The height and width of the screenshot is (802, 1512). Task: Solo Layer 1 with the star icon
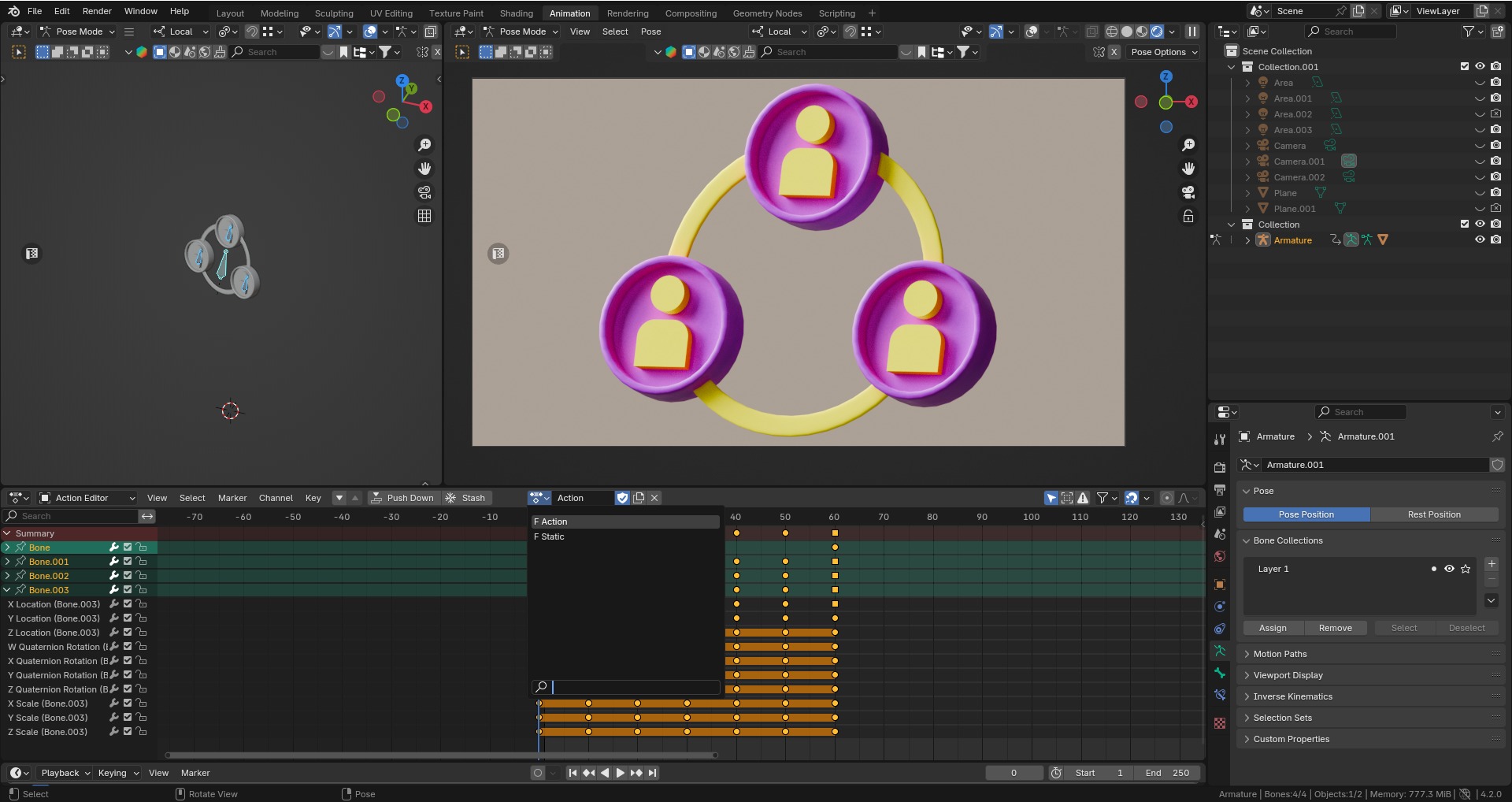pyautogui.click(x=1466, y=569)
